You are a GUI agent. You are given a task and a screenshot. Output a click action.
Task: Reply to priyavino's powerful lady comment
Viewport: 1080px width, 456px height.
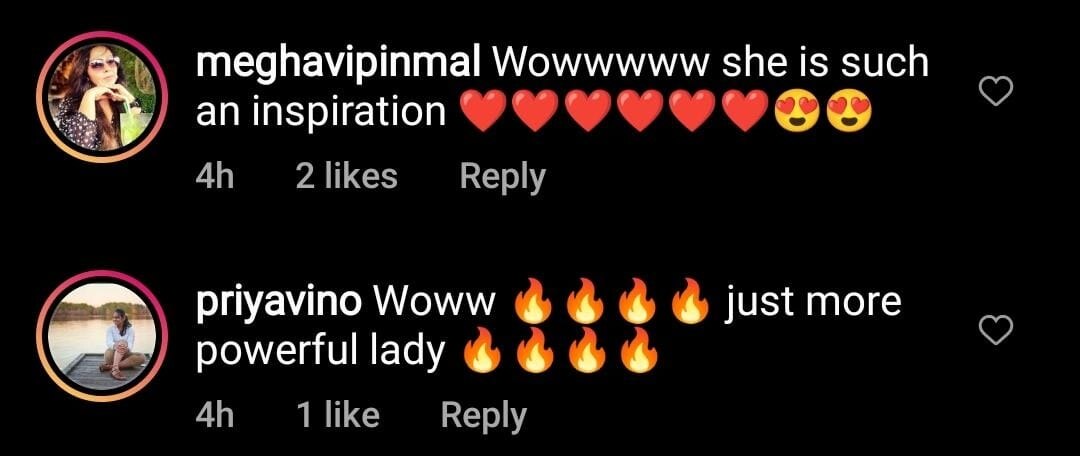point(484,415)
